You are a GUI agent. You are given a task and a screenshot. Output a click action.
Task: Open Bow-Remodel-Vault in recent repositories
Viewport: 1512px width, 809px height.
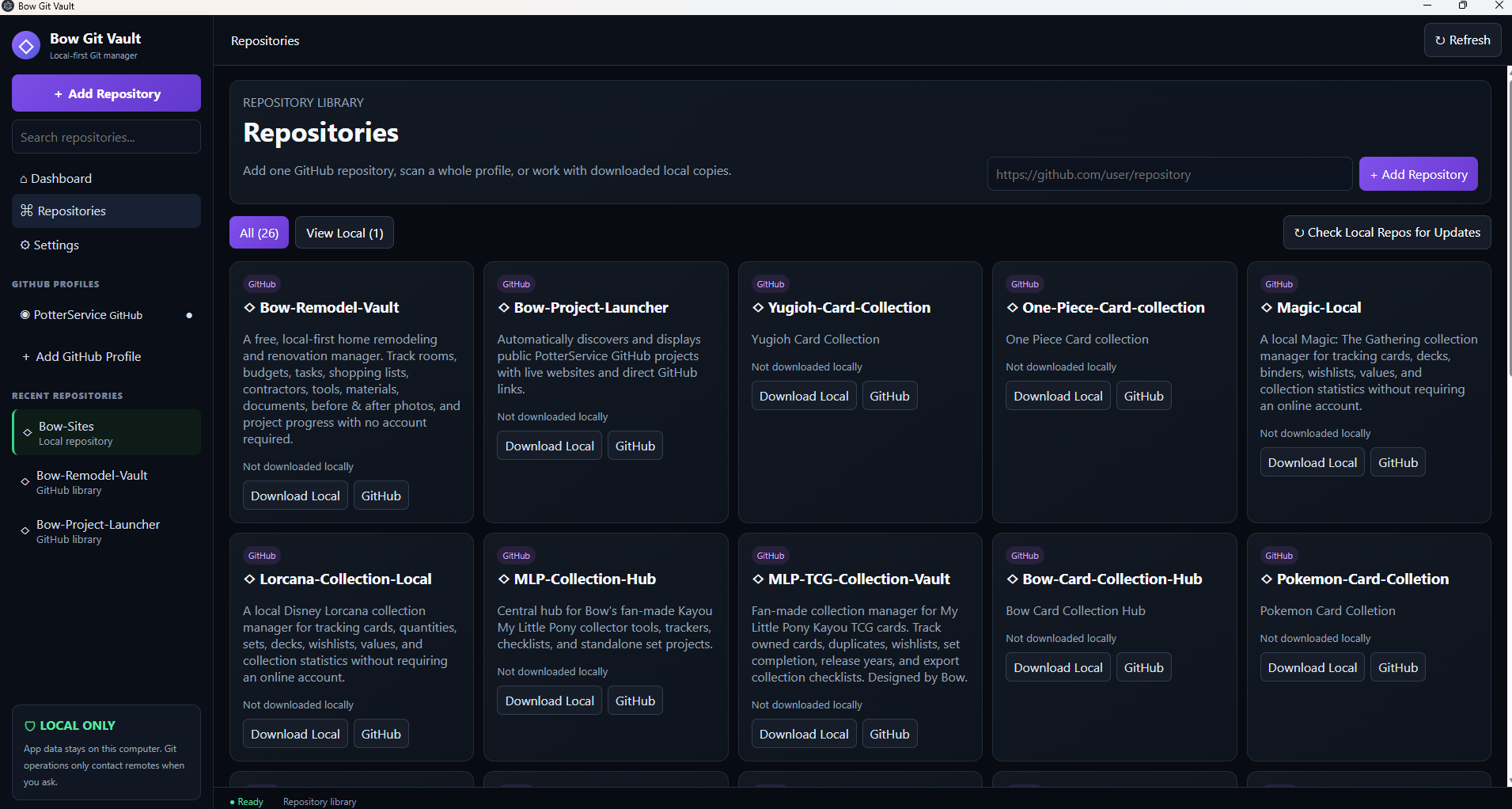[x=106, y=481]
